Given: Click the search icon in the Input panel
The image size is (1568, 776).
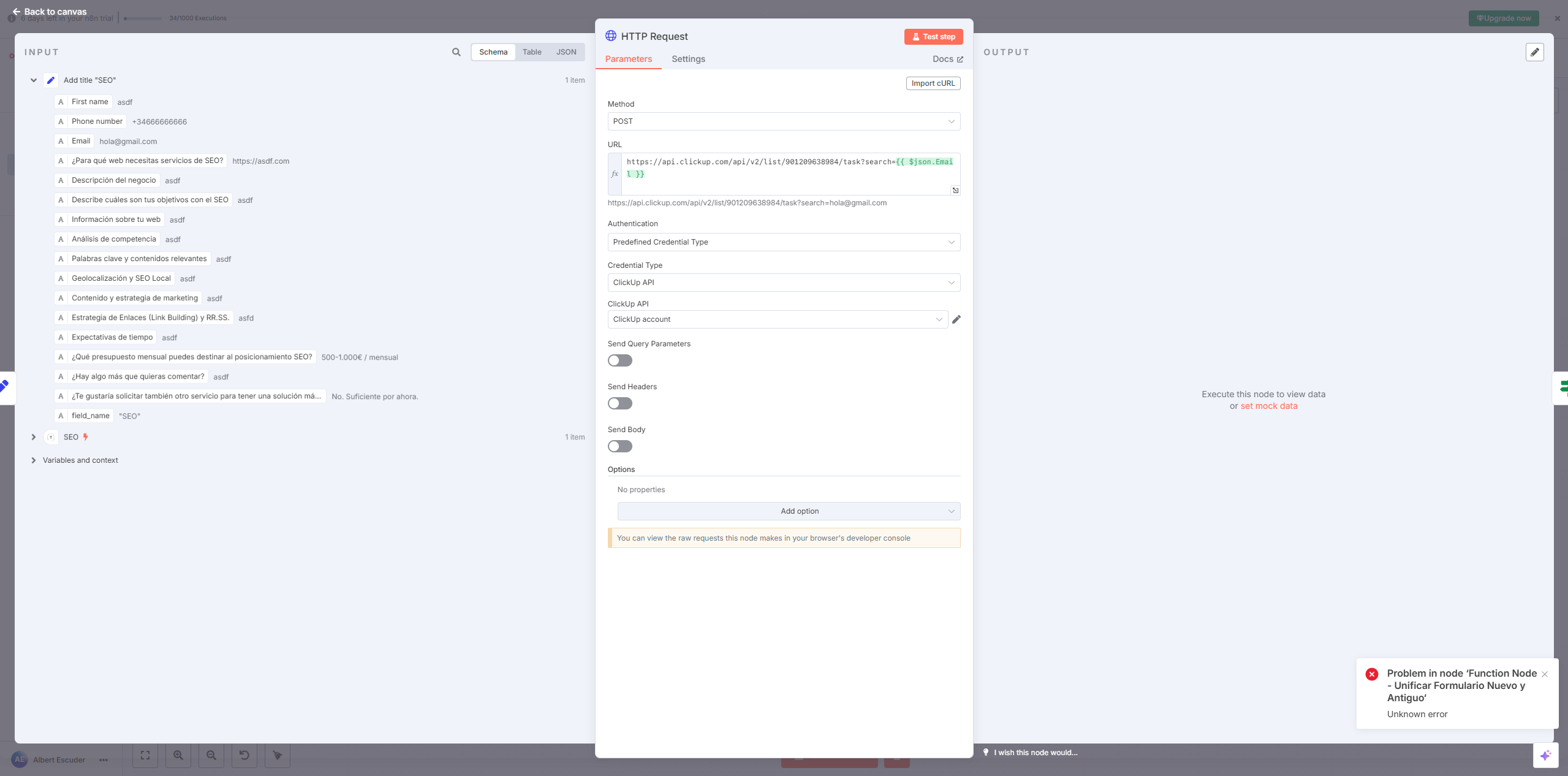Looking at the screenshot, I should click(x=455, y=52).
